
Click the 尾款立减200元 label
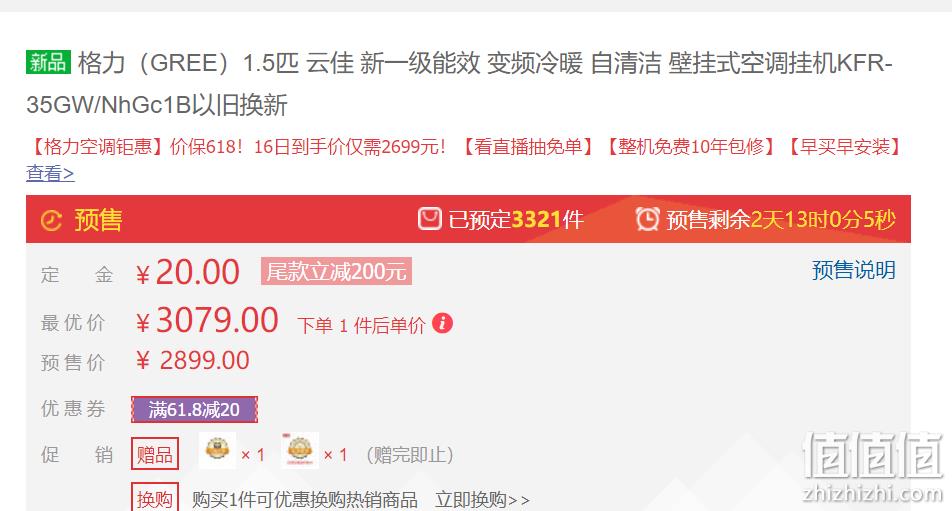click(336, 271)
